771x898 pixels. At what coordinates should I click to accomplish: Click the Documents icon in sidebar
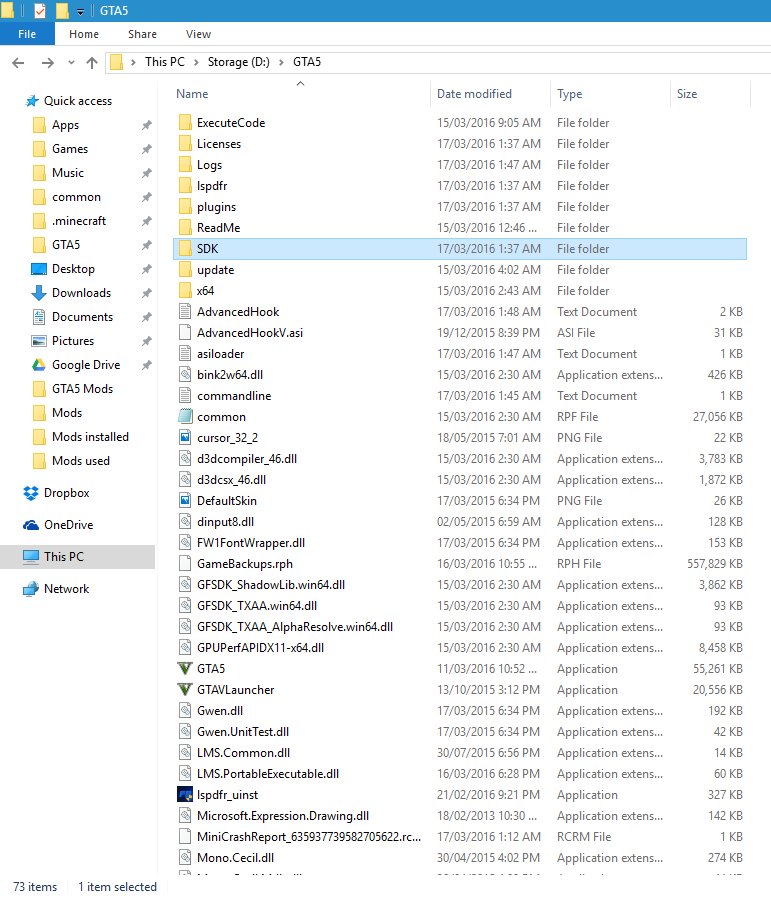click(38, 317)
